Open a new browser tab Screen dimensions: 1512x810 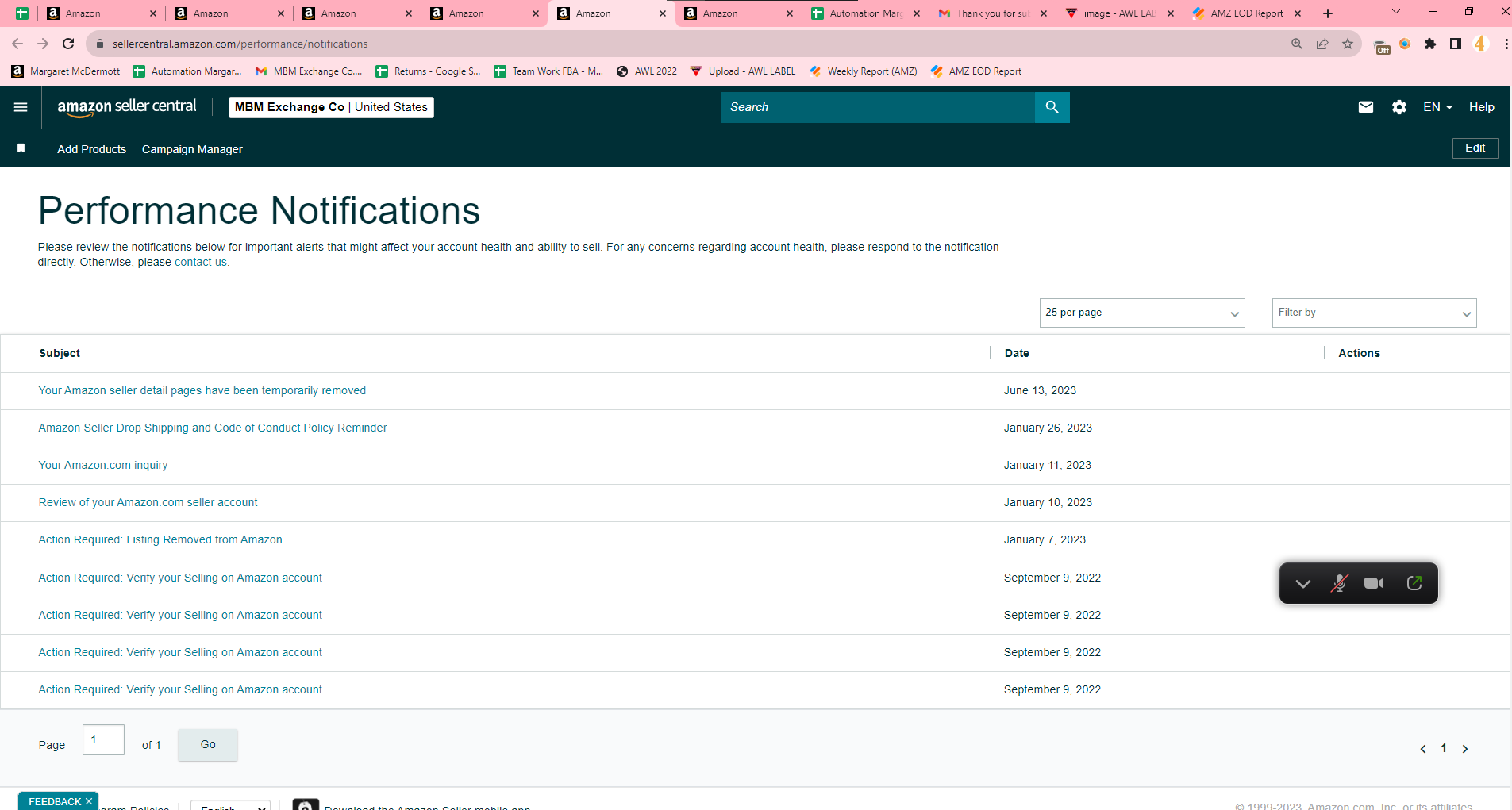pyautogui.click(x=1328, y=13)
